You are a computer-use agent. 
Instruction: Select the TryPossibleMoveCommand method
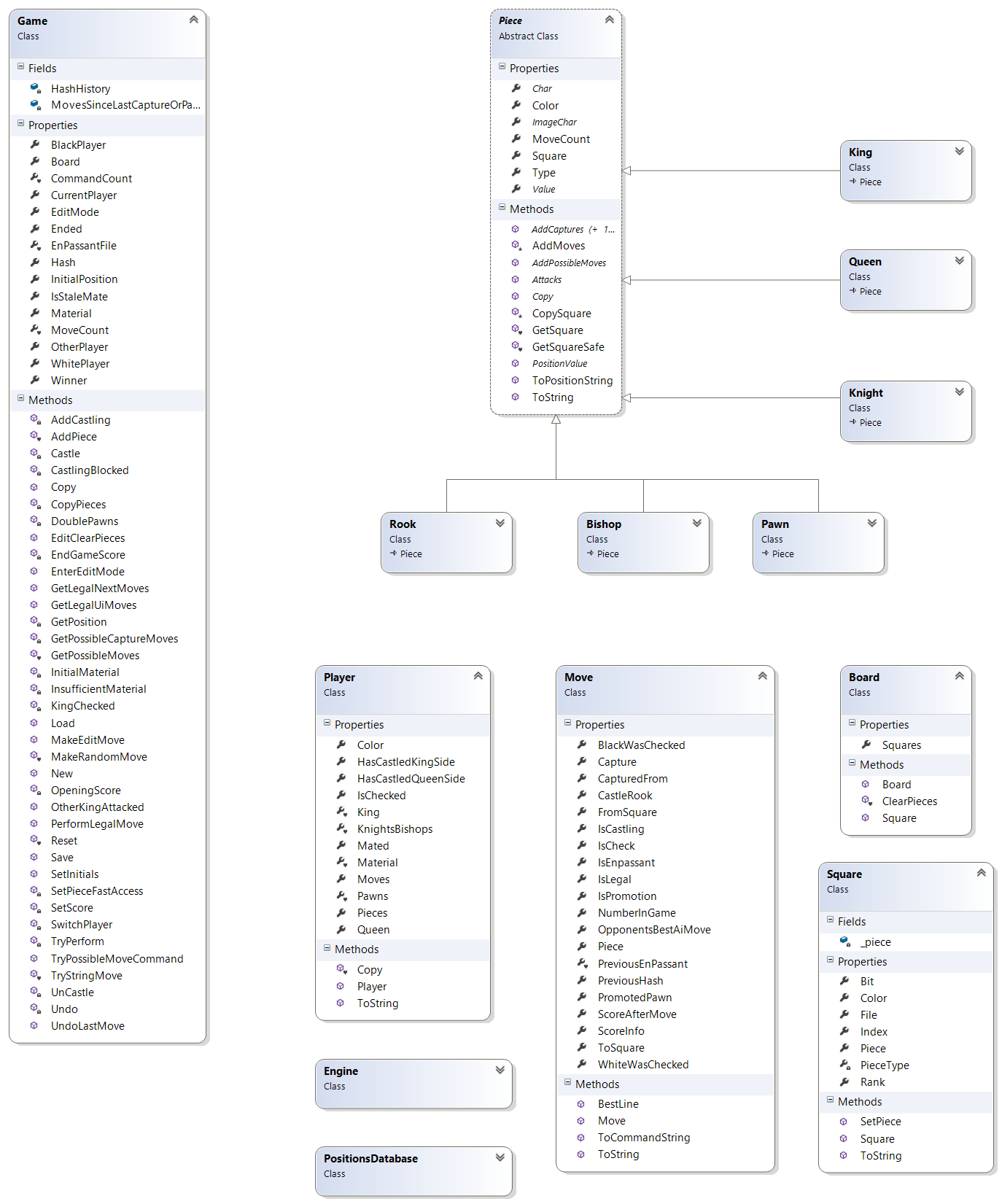pos(117,959)
